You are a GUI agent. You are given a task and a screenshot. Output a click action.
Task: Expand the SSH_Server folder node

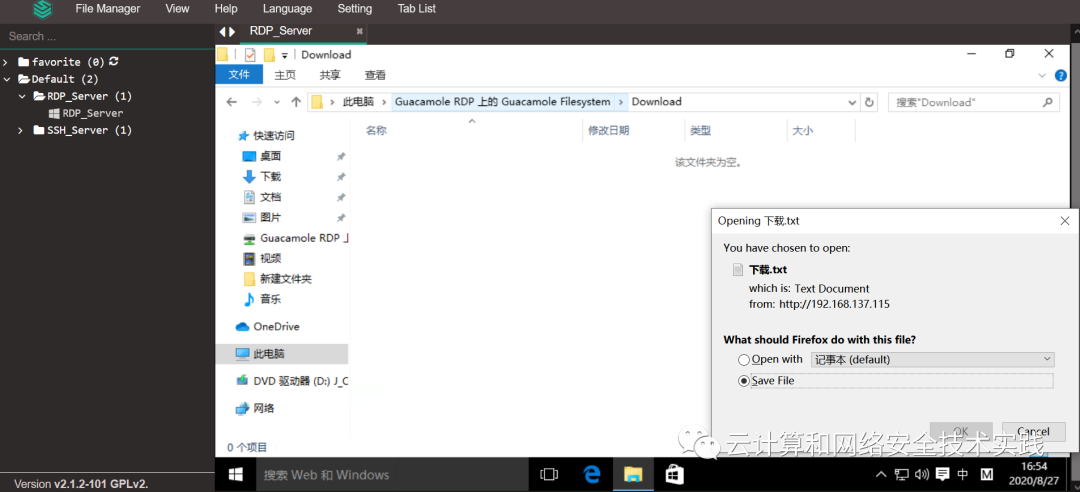pos(21,130)
